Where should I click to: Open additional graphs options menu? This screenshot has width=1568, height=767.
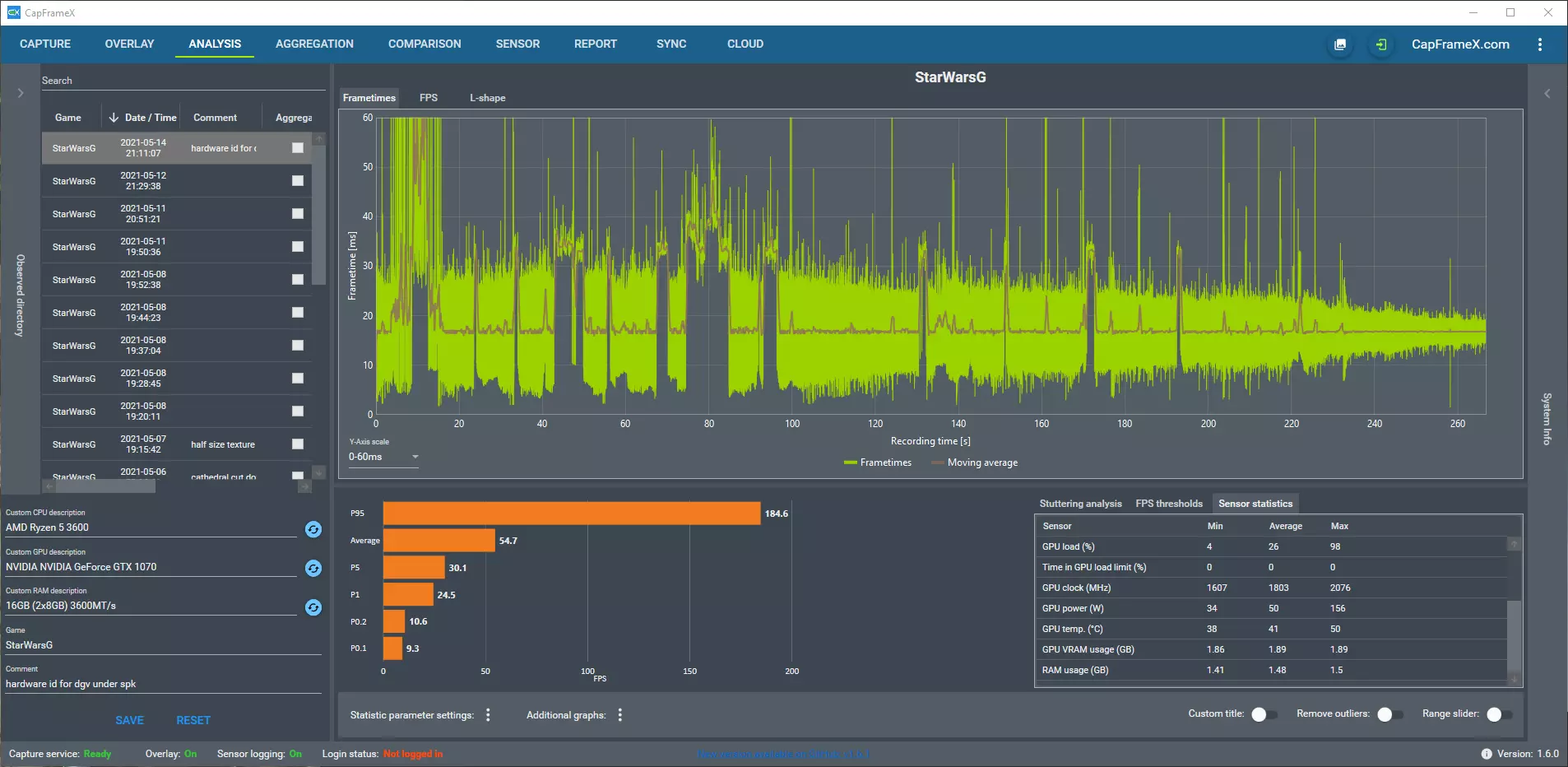[x=620, y=715]
